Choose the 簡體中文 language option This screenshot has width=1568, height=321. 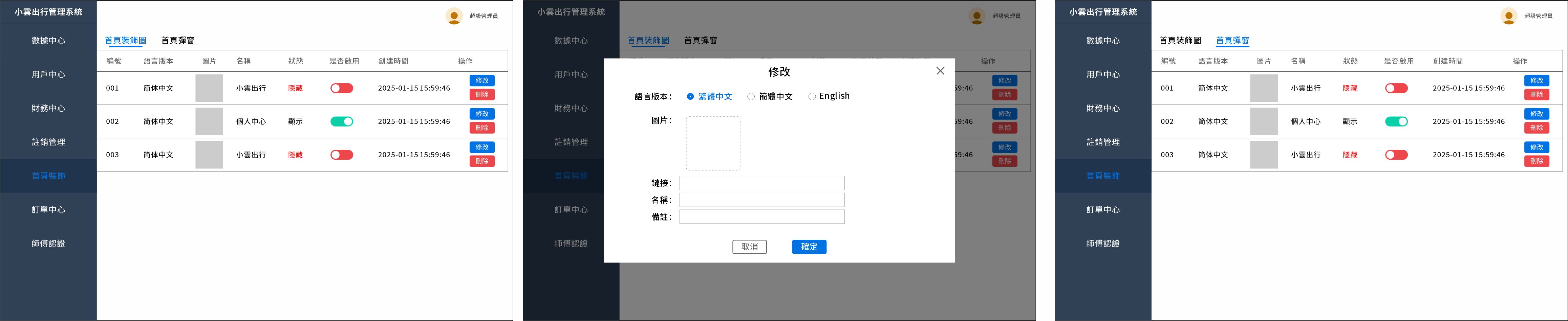[751, 97]
